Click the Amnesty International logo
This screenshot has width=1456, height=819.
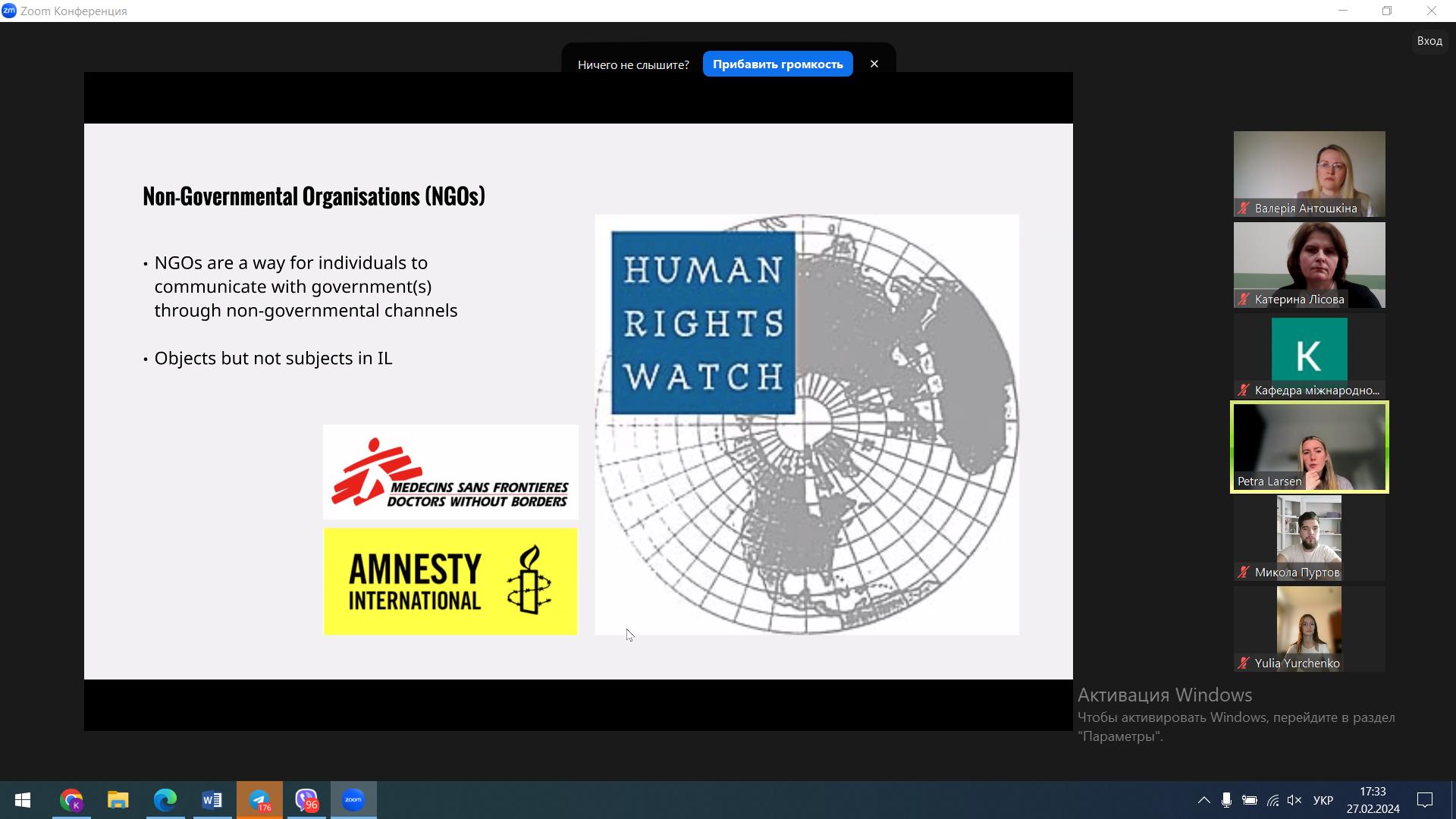coord(450,582)
